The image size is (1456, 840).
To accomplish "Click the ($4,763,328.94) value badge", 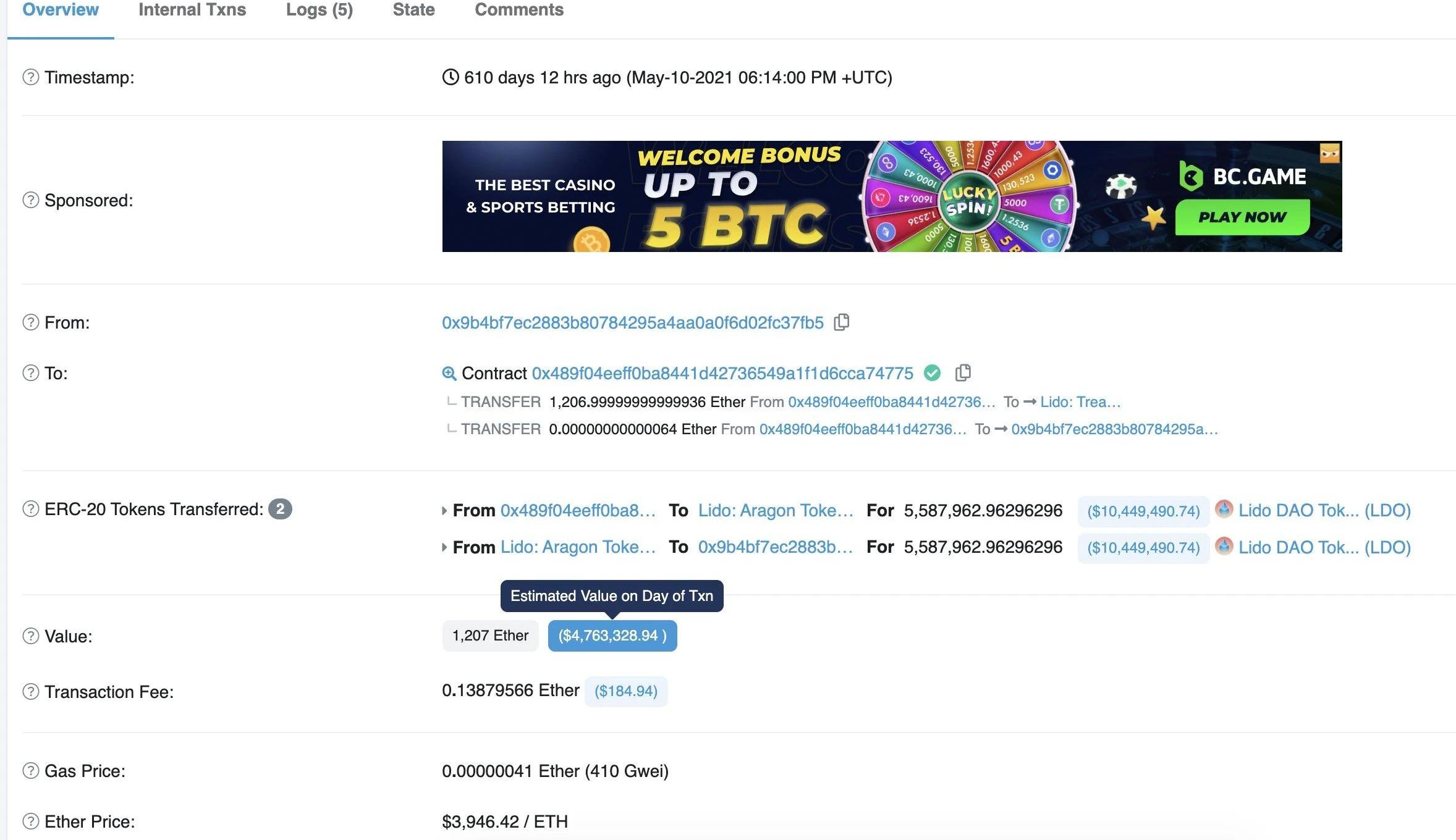I will (x=612, y=636).
